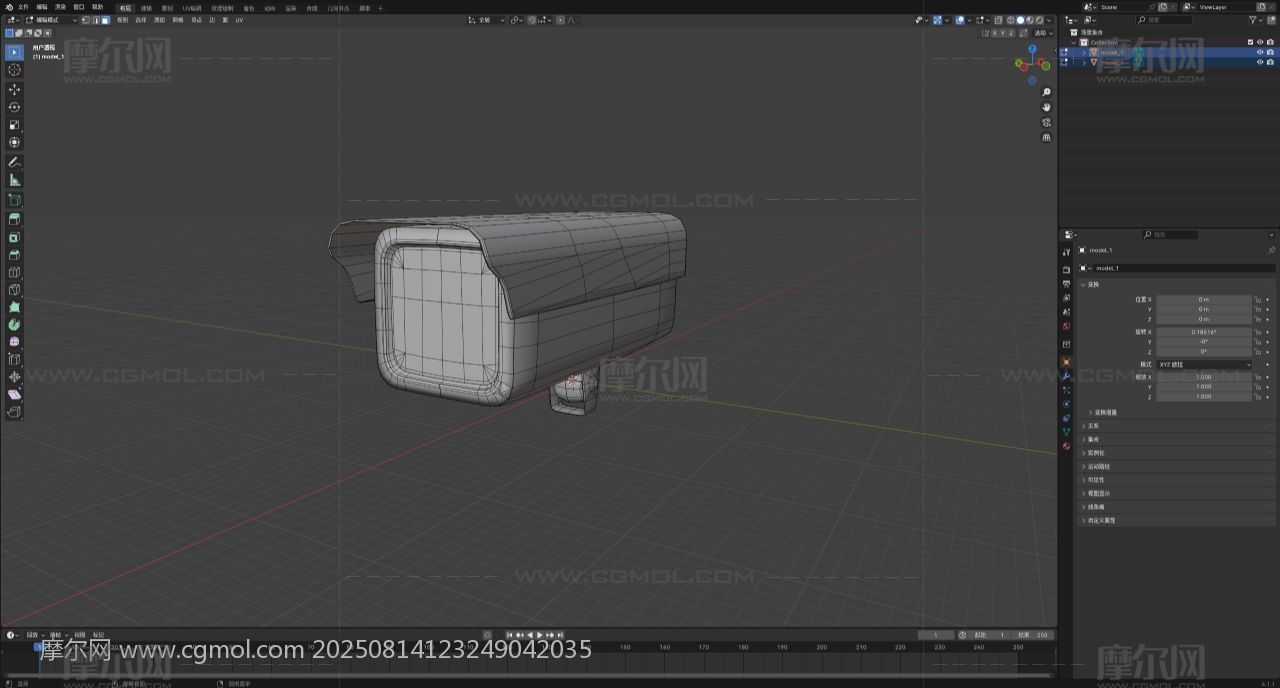The image size is (1280, 688).
Task: Select the Inset Faces tool
Action: point(14,237)
